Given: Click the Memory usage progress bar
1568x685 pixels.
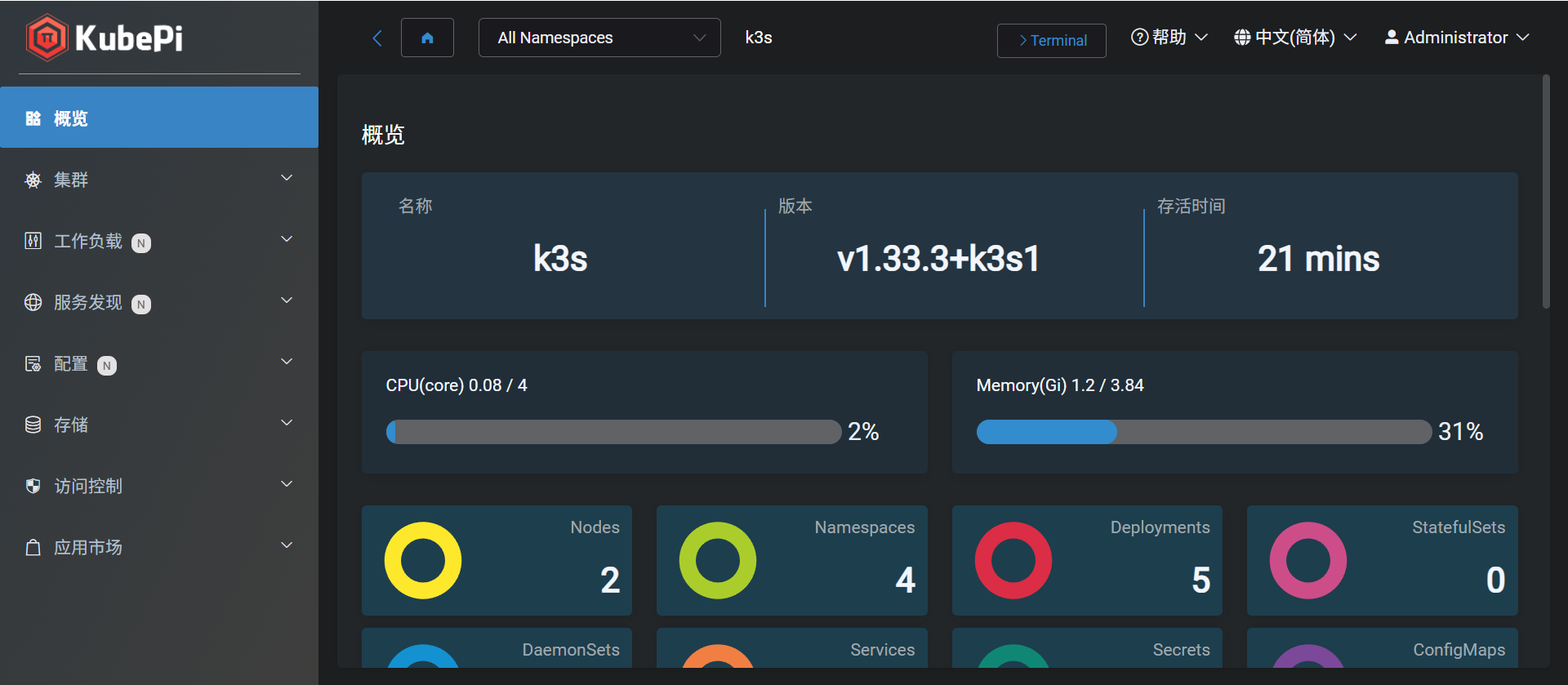Looking at the screenshot, I should click(x=1204, y=432).
